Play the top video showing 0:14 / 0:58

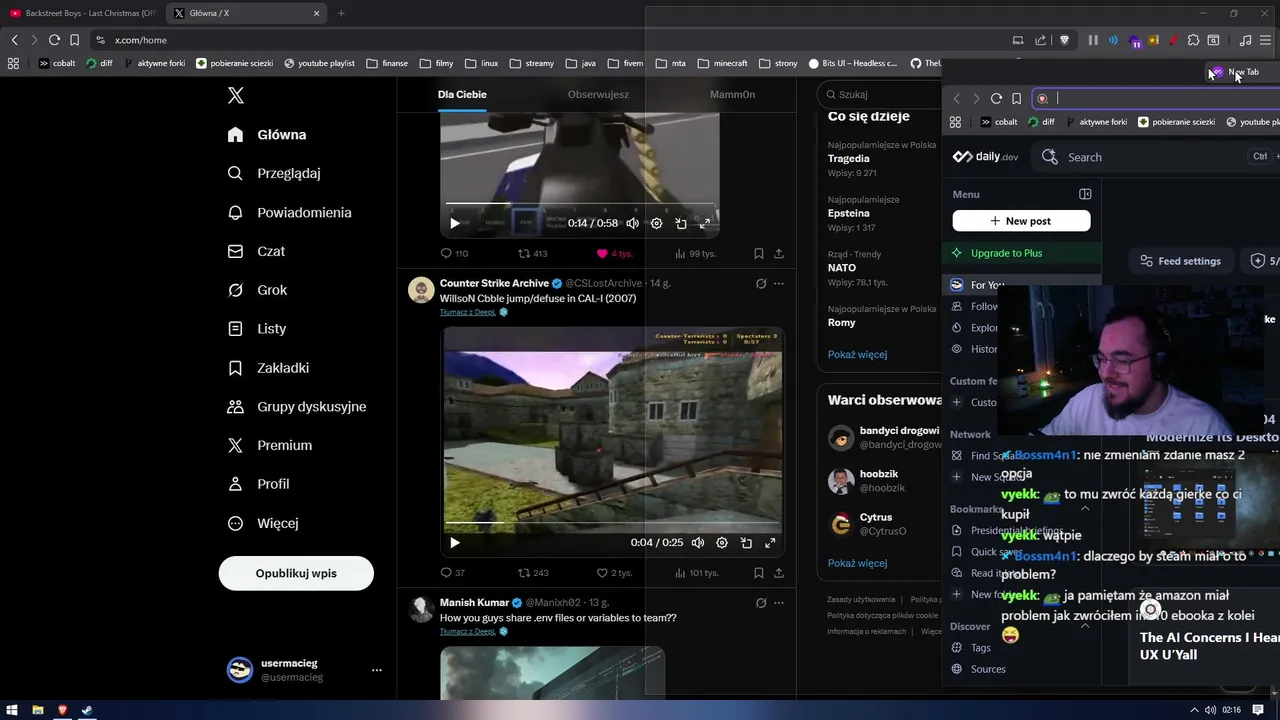coord(455,224)
